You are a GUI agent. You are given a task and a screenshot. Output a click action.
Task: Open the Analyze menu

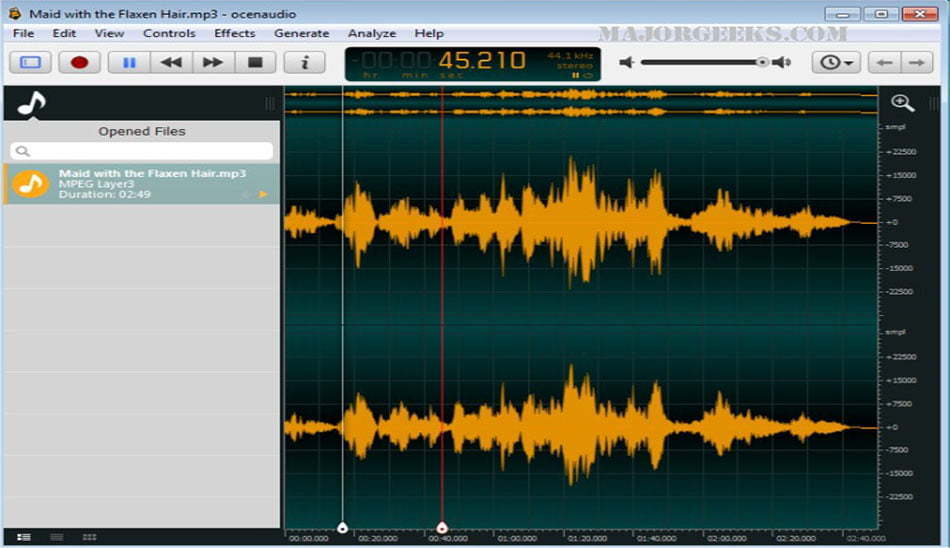coord(372,33)
